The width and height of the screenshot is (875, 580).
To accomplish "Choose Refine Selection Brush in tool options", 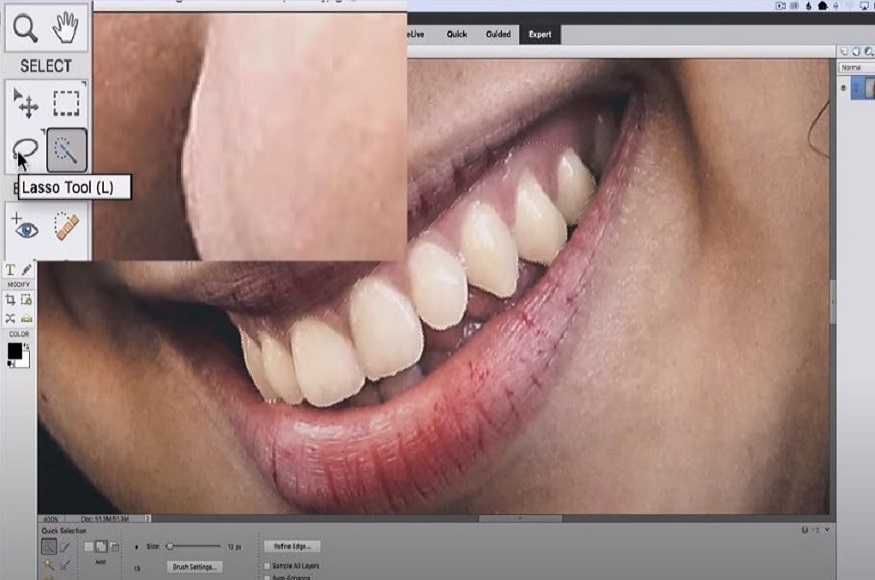I will point(65,565).
